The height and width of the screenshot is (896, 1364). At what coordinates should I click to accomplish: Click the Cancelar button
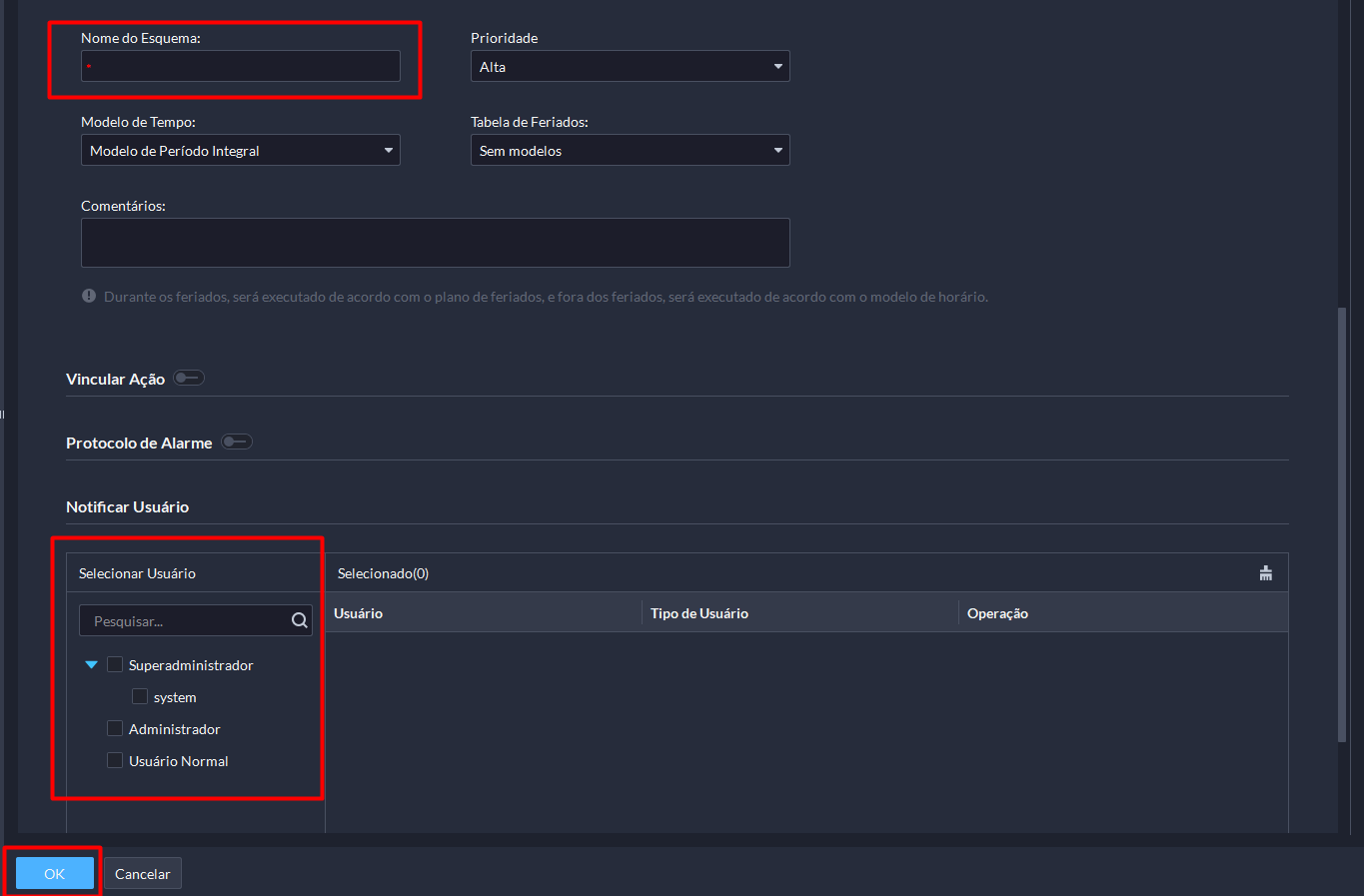(143, 874)
